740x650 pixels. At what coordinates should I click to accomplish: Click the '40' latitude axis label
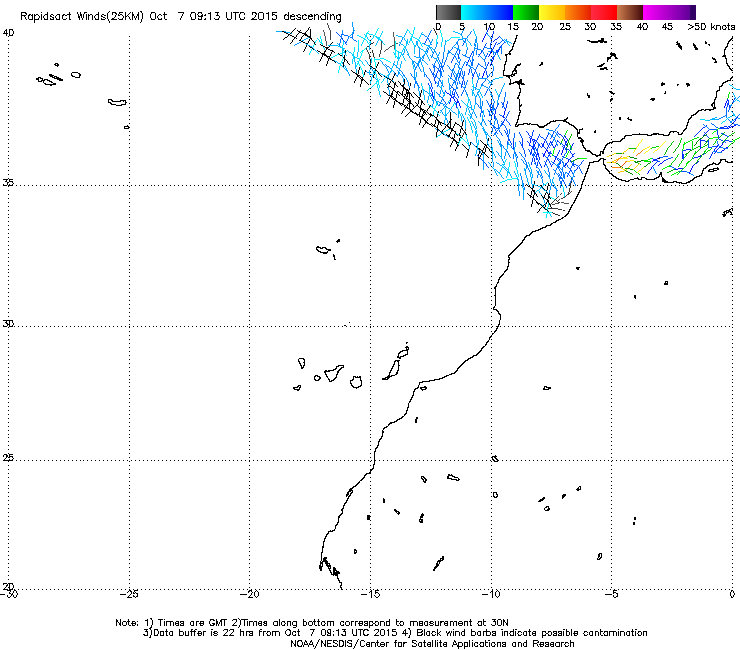pos(8,33)
